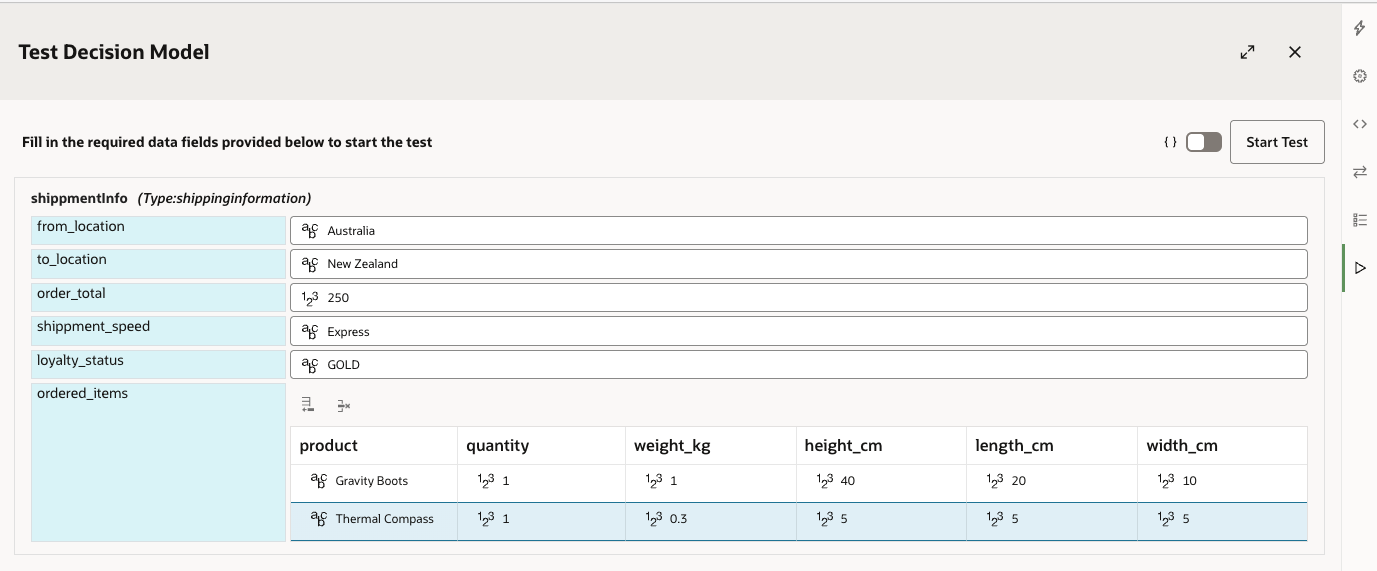Click quantity cell in Thermal Compass row
The height and width of the screenshot is (571, 1377).
point(541,519)
